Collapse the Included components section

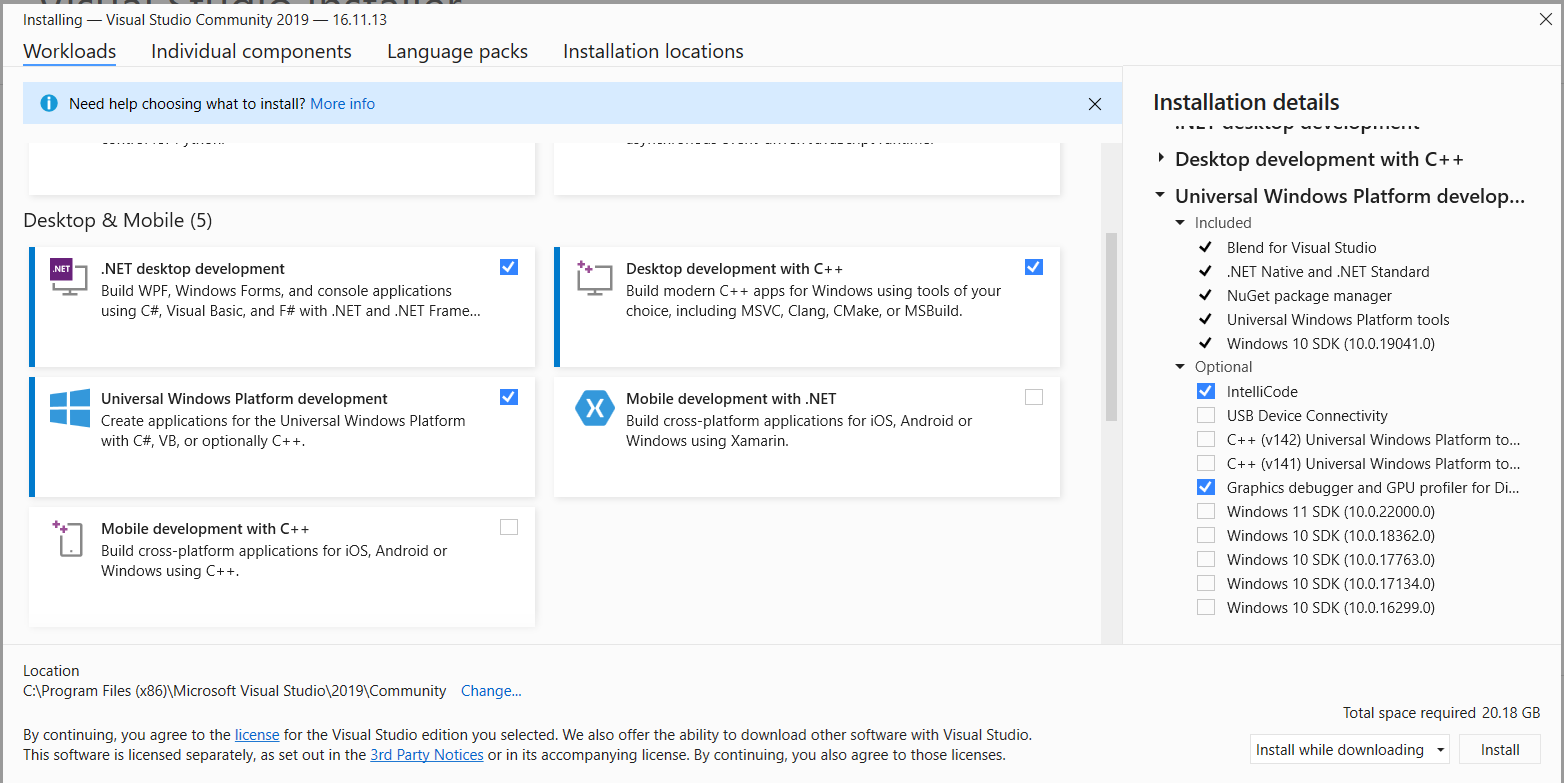[x=1181, y=223]
